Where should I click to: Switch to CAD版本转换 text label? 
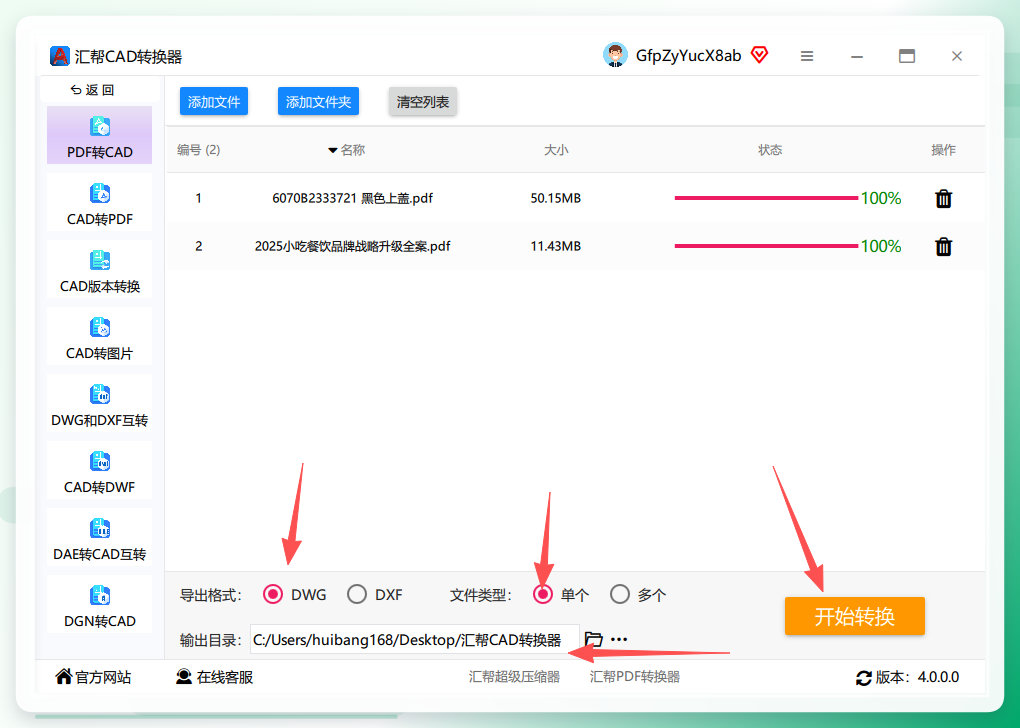pyautogui.click(x=100, y=286)
